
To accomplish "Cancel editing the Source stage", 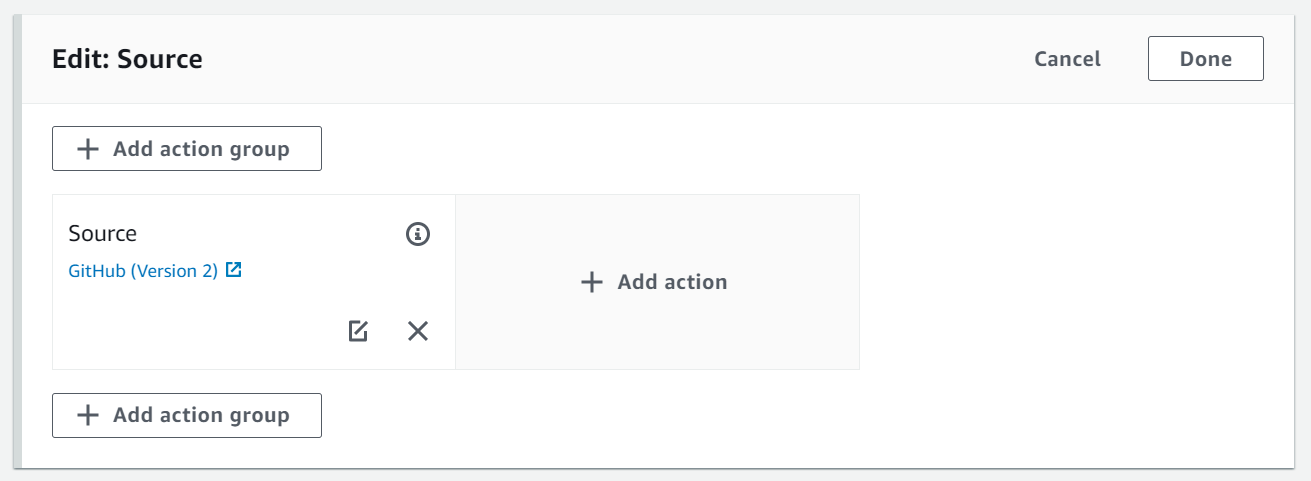I will tap(1067, 59).
